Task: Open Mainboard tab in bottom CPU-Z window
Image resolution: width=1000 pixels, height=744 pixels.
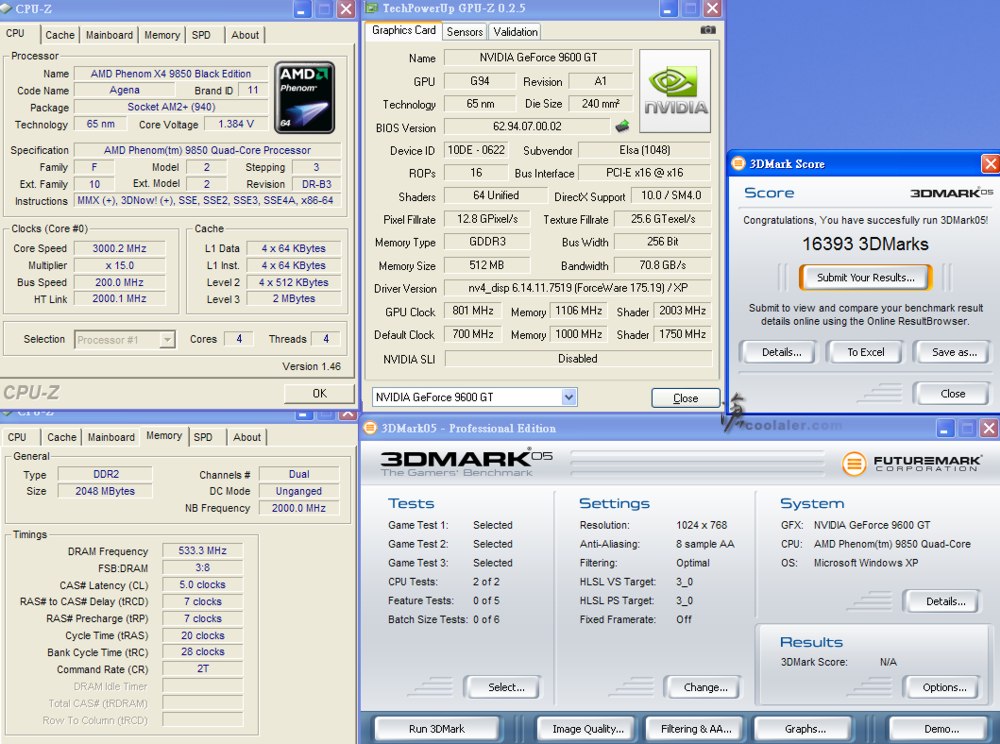Action: pyautogui.click(x=111, y=437)
